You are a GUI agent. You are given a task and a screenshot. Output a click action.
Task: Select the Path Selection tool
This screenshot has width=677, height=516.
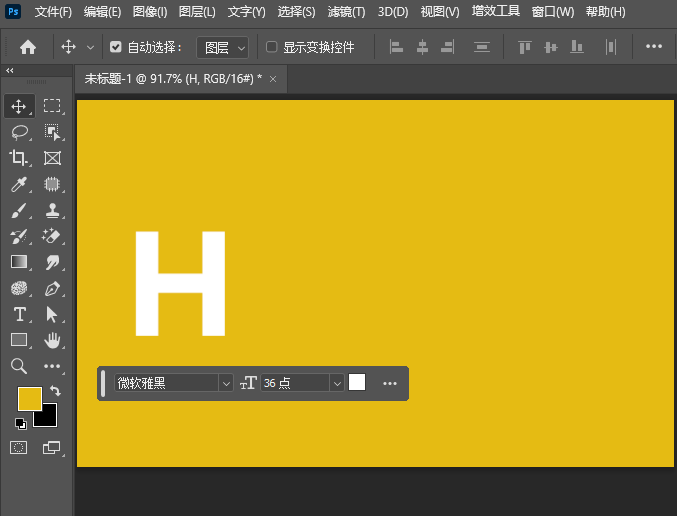click(x=52, y=314)
